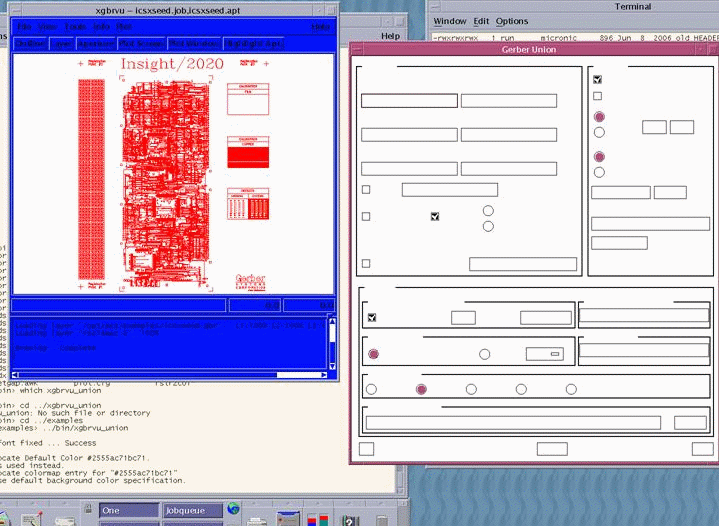Image resolution: width=719 pixels, height=526 pixels.
Task: Open the Help menu in xgbrvu window
Action: 321,27
